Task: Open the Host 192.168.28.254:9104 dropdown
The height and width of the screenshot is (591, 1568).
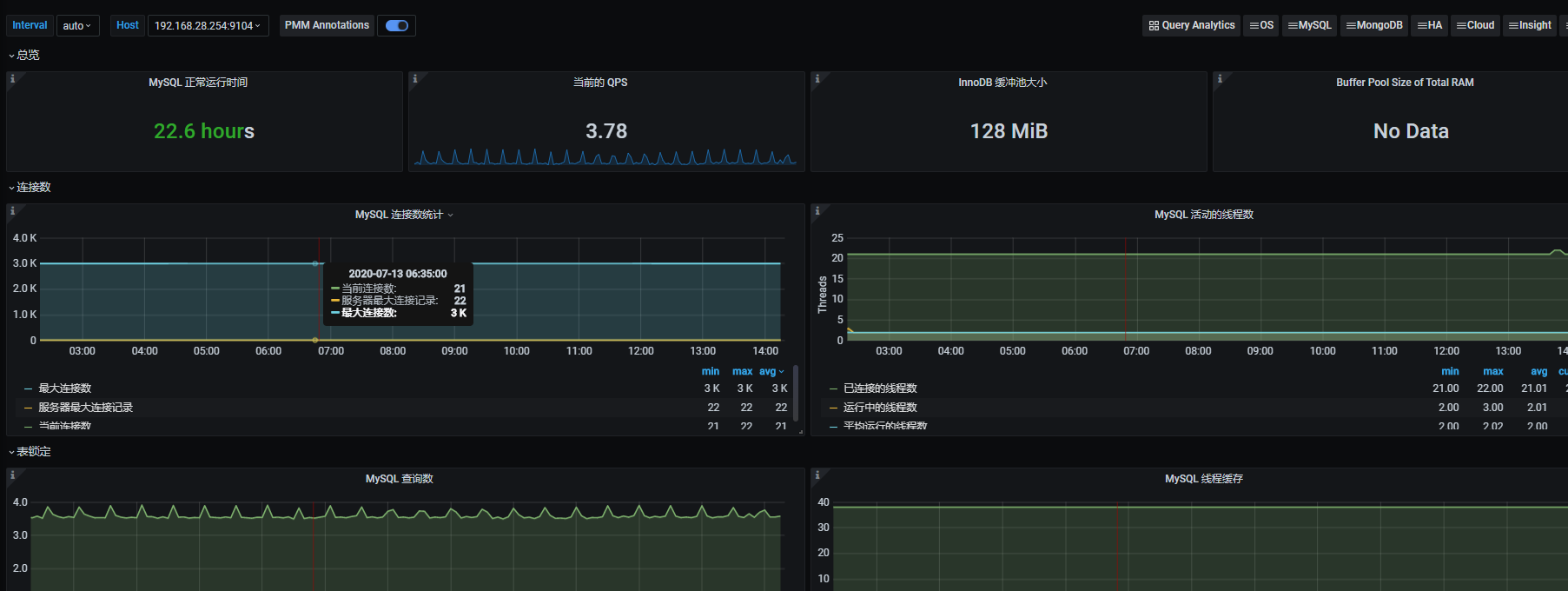Action: pos(208,26)
